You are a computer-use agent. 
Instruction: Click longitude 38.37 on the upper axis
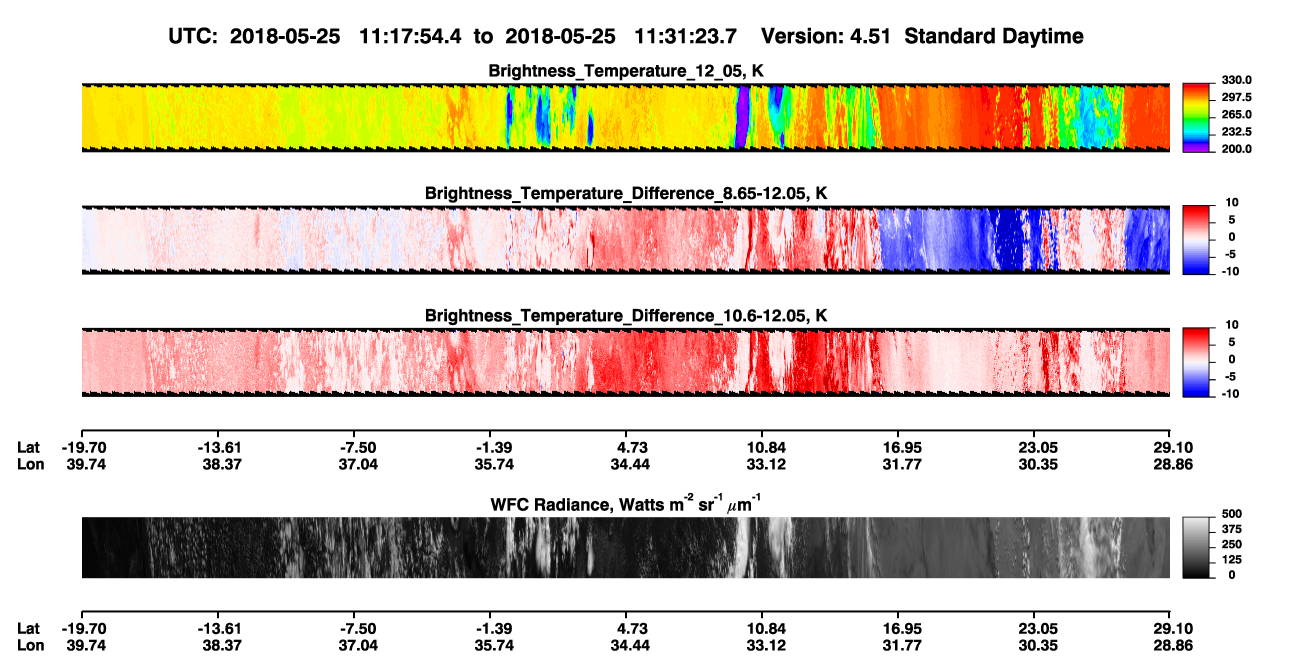[218, 464]
